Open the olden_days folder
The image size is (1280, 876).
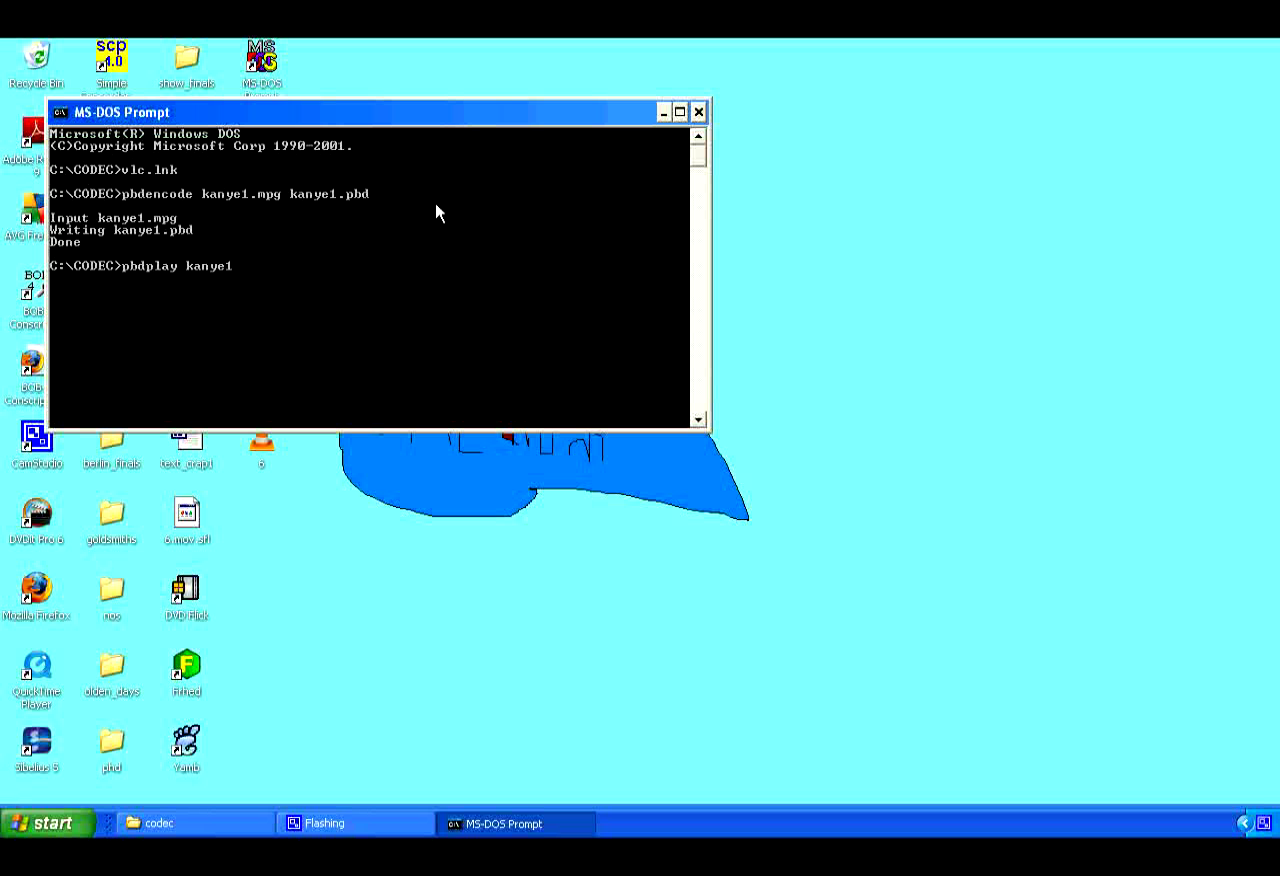coord(111,674)
